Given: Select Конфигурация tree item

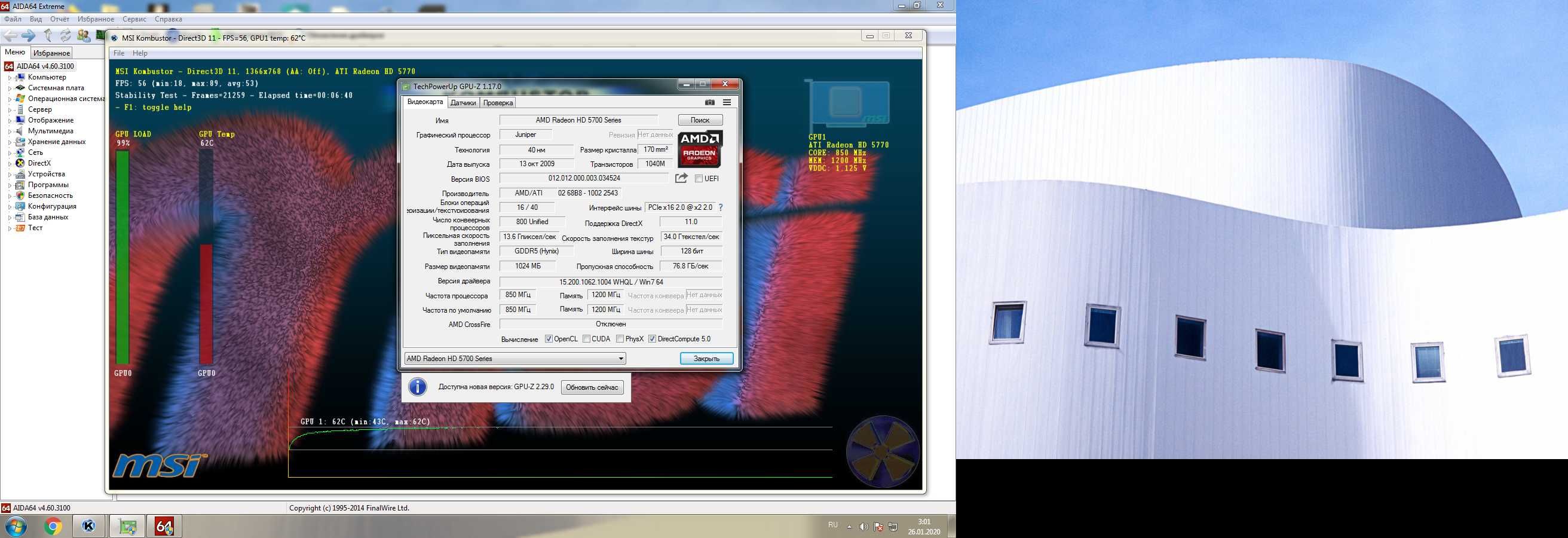Looking at the screenshot, I should click(52, 206).
